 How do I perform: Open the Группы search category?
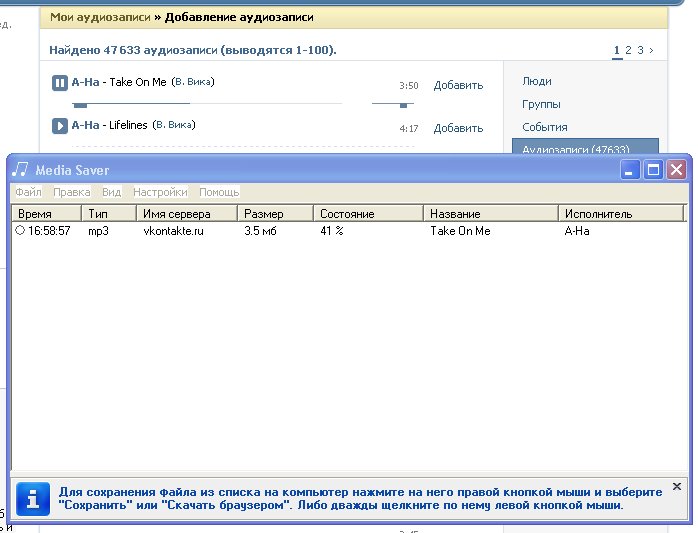coord(541,104)
